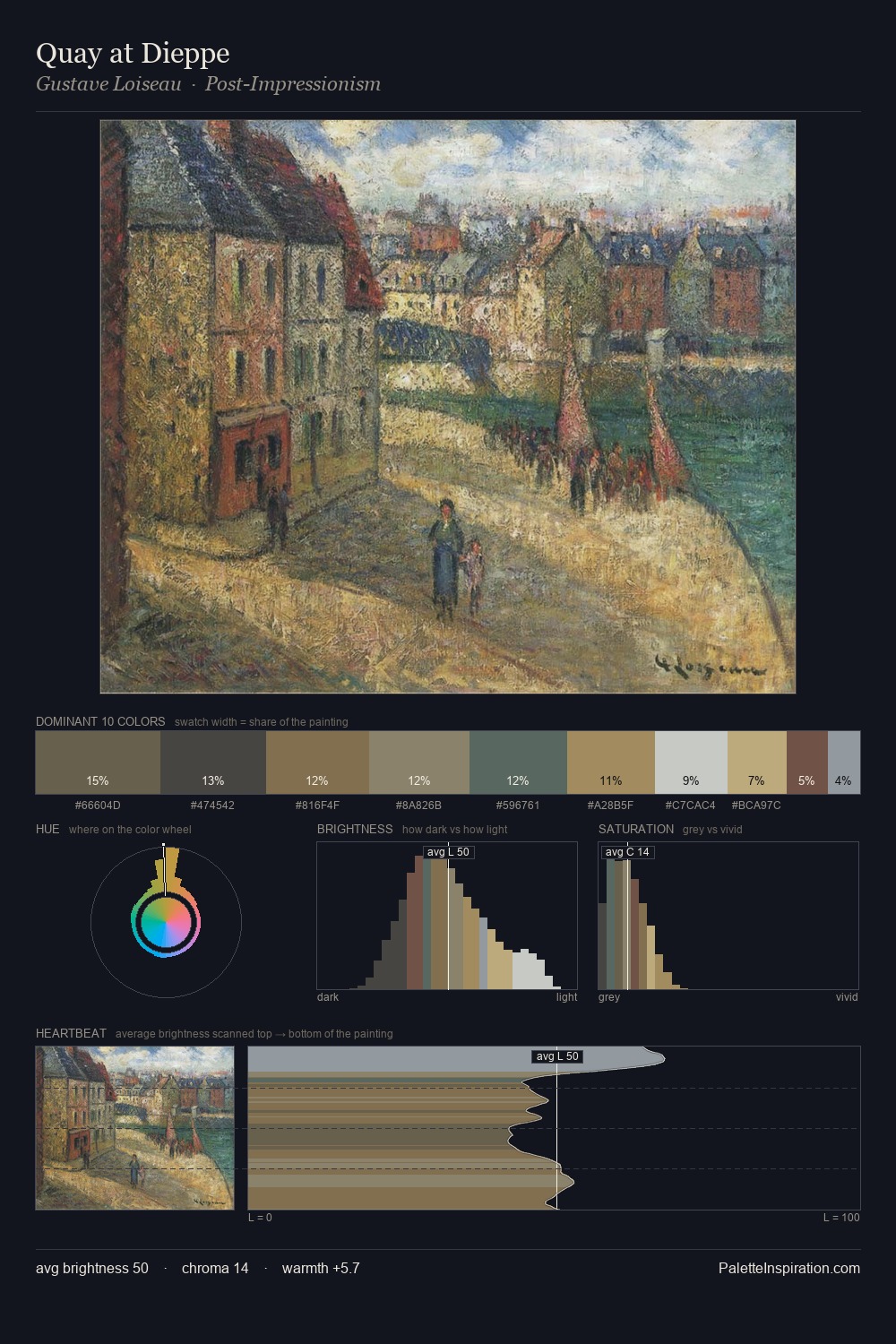Click the 'L = 0' axis label
The image size is (896, 1344).
click(x=260, y=1218)
